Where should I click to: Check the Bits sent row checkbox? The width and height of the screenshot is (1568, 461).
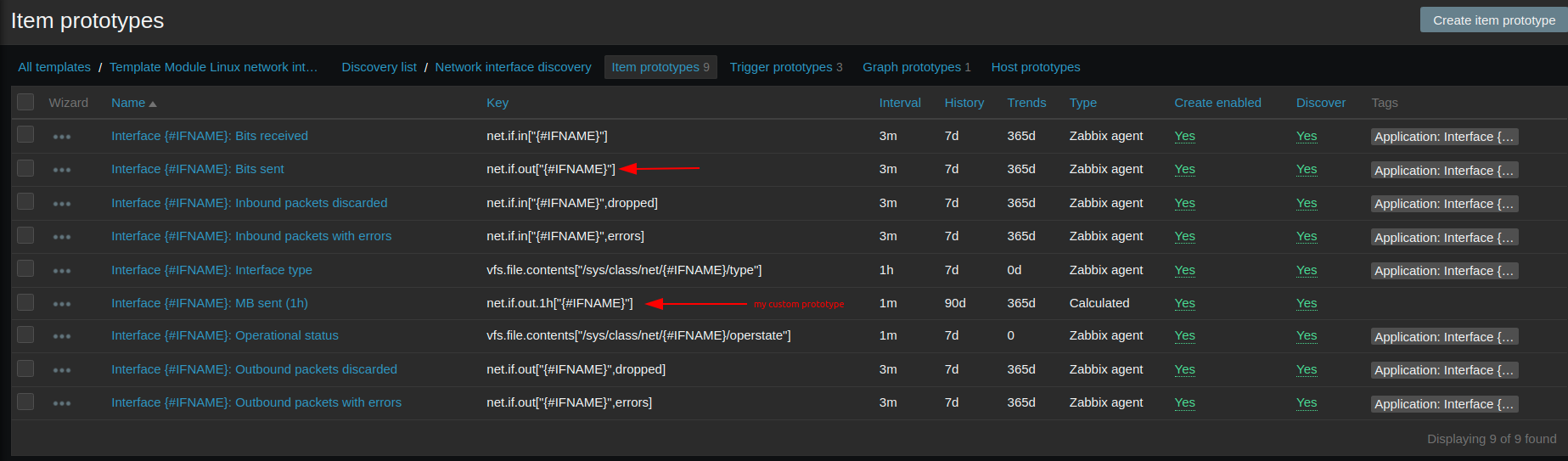point(25,168)
